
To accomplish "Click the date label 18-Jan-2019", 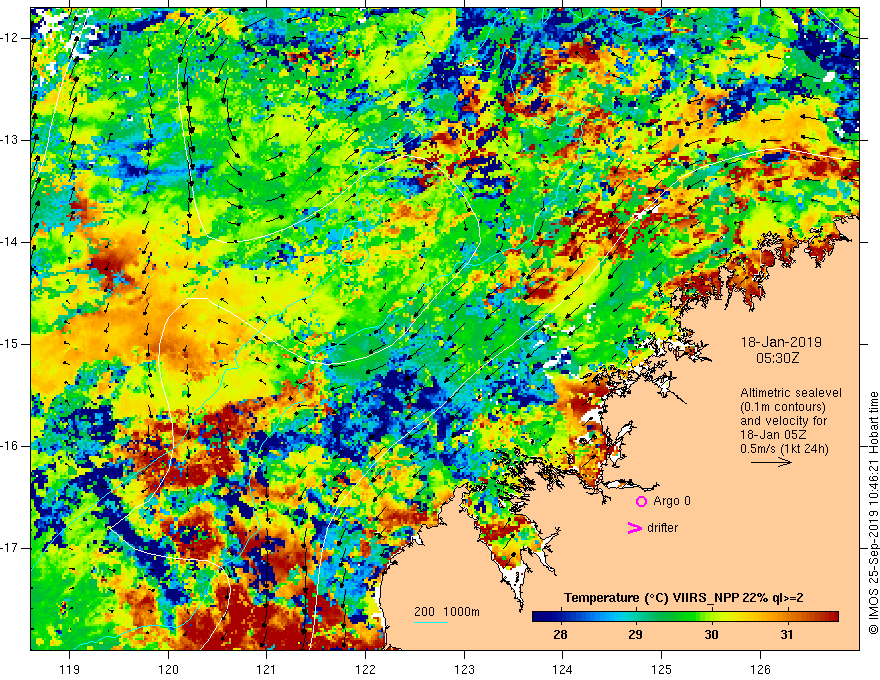I will [x=781, y=342].
